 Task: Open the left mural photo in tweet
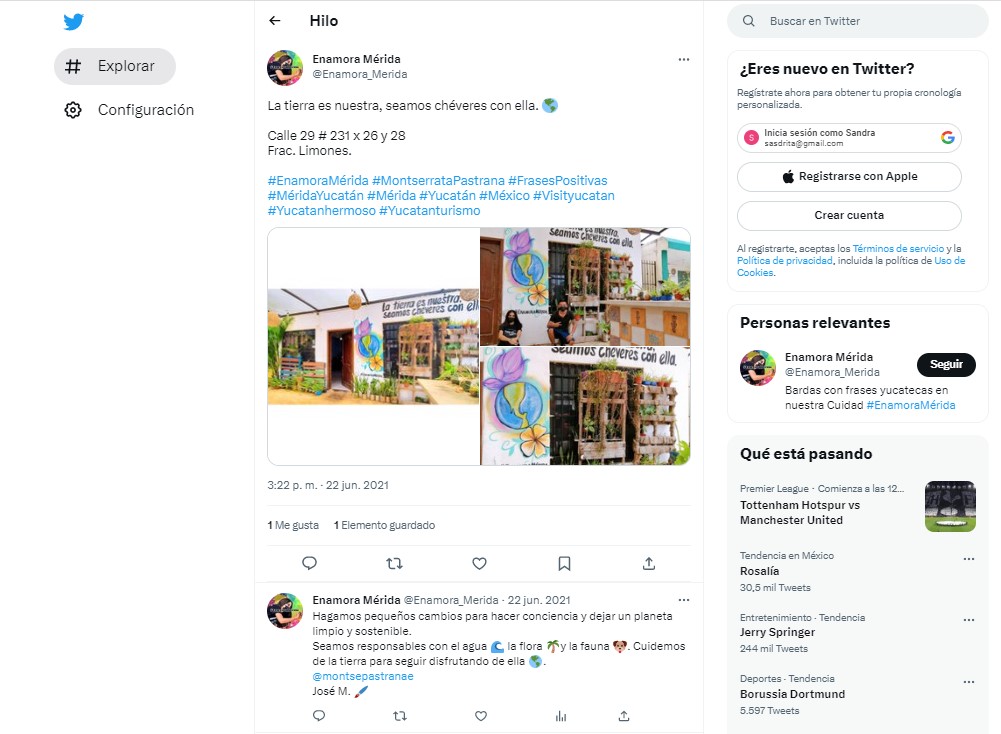pos(373,347)
